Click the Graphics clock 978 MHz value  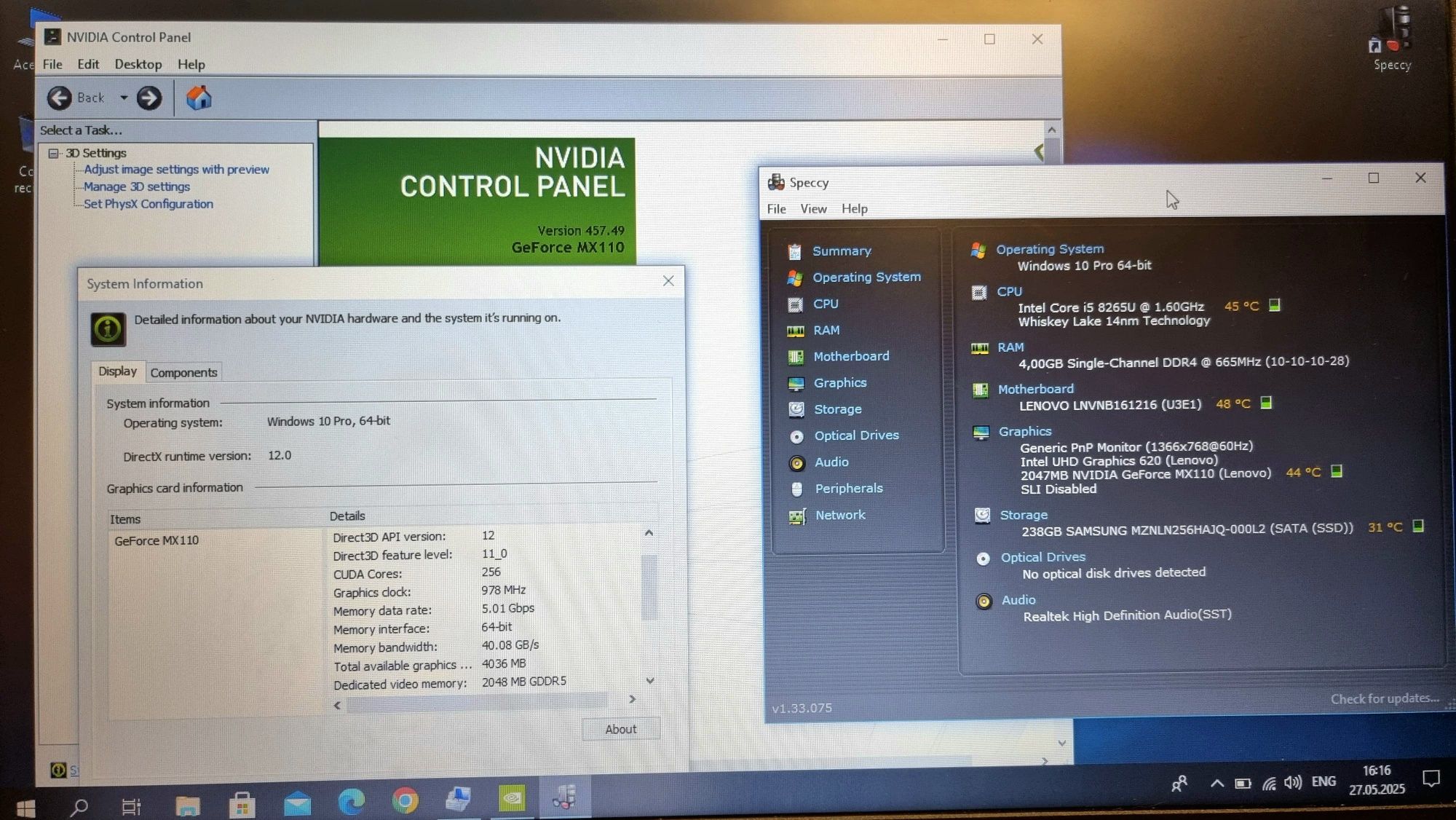[503, 590]
